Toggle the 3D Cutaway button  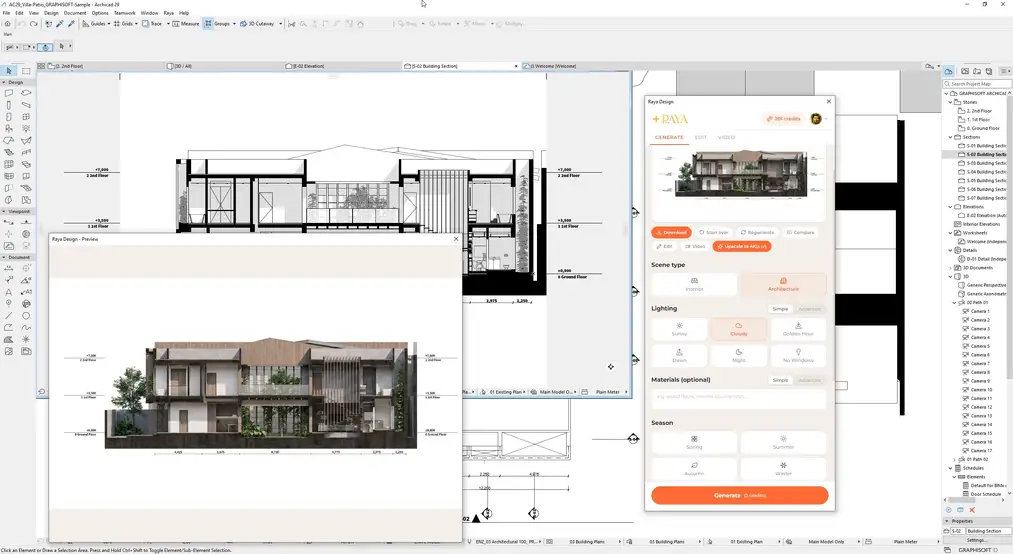coord(257,24)
